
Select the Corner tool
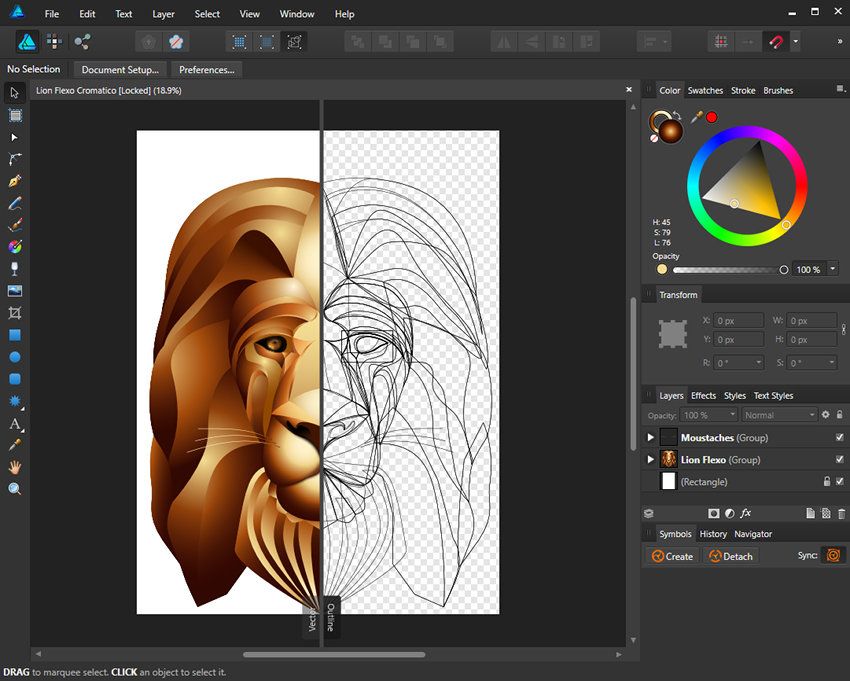click(15, 159)
